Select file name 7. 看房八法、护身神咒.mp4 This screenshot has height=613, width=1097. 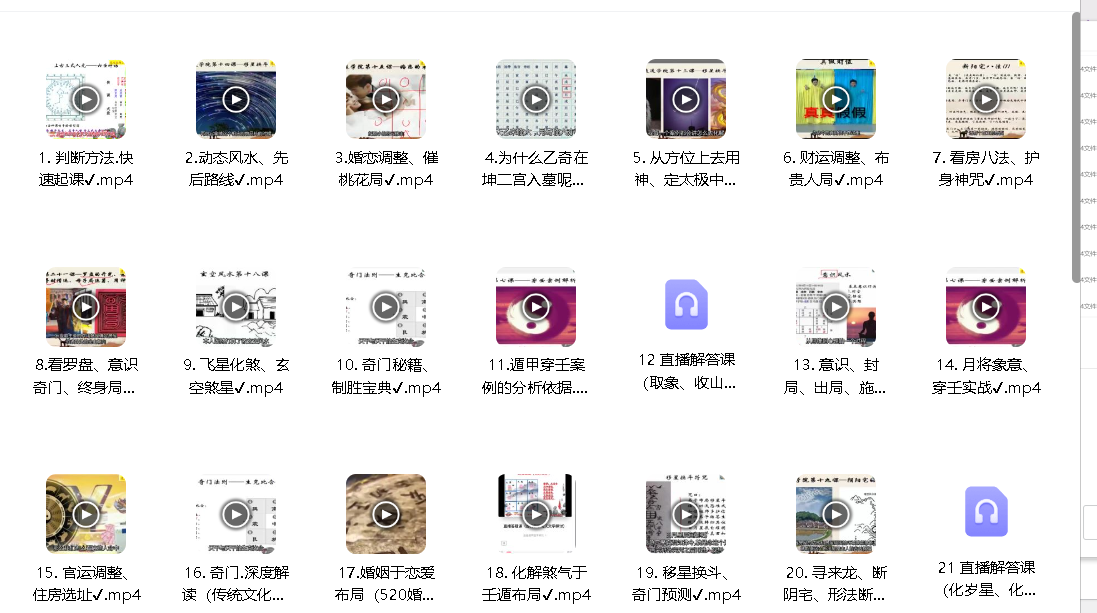986,169
